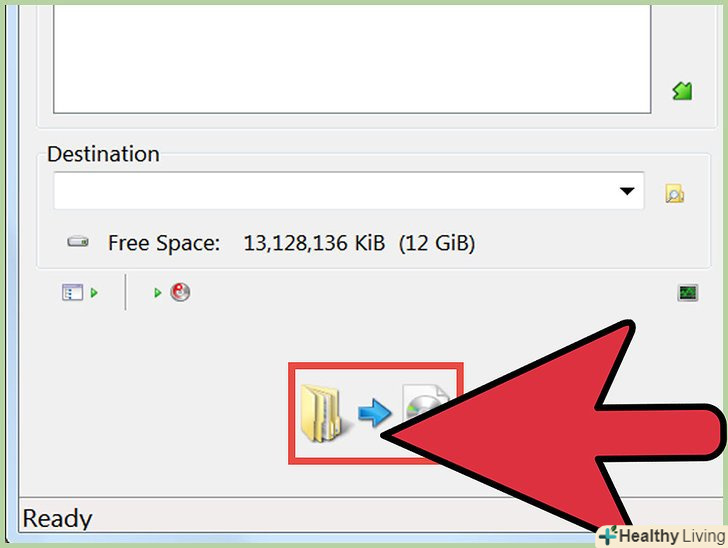This screenshot has width=728, height=548.
Task: Click the empty Source files list box
Action: pyautogui.click(x=352, y=58)
